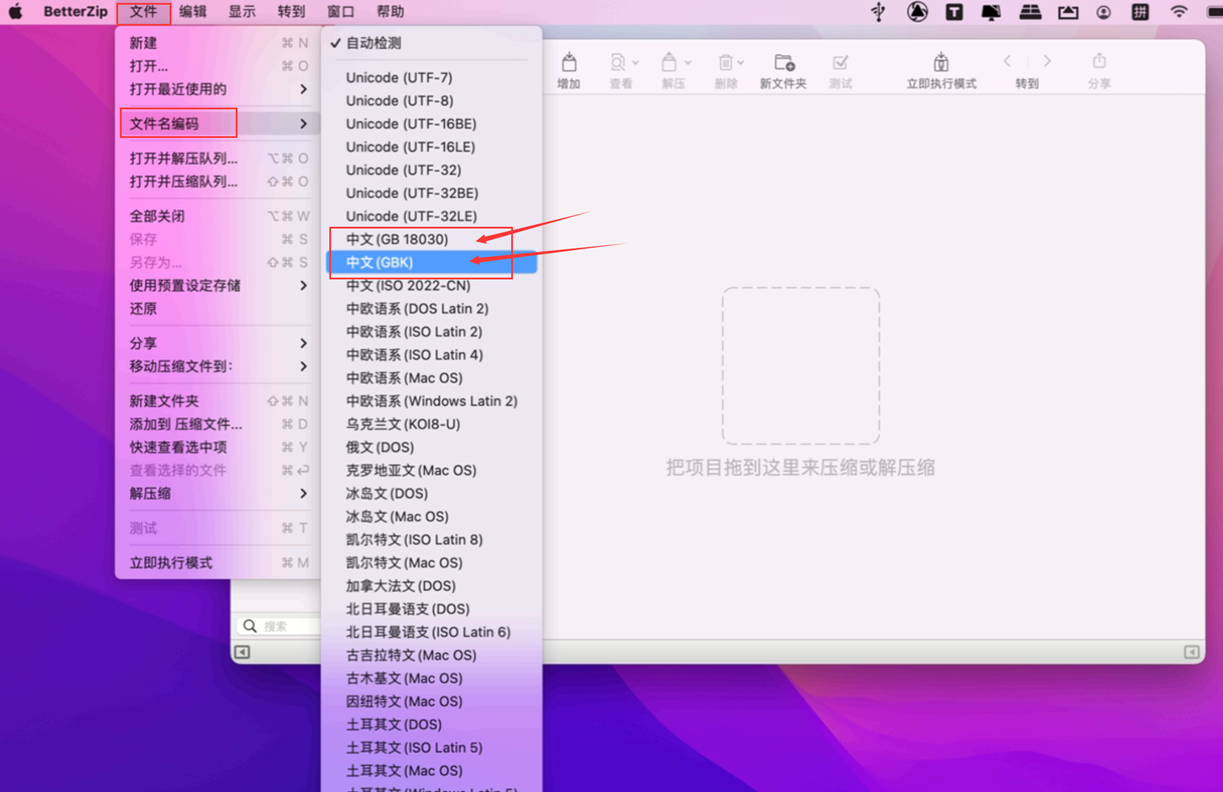This screenshot has width=1223, height=792.
Task: Select 自动检测 at top of encoding list
Action: click(x=372, y=45)
